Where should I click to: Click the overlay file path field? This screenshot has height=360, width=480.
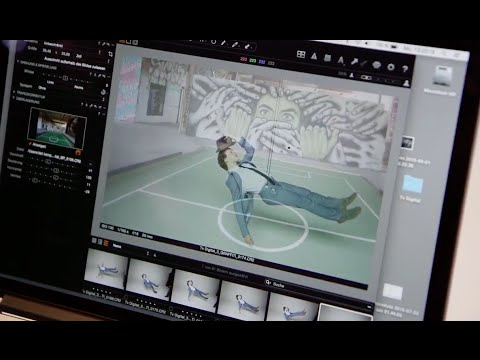tap(54, 157)
